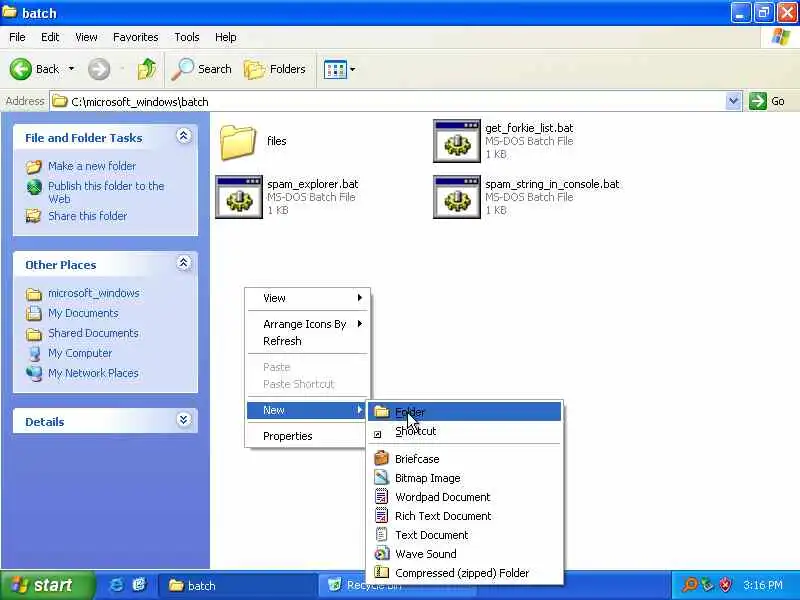Click the Search toolbar button

[x=202, y=69]
